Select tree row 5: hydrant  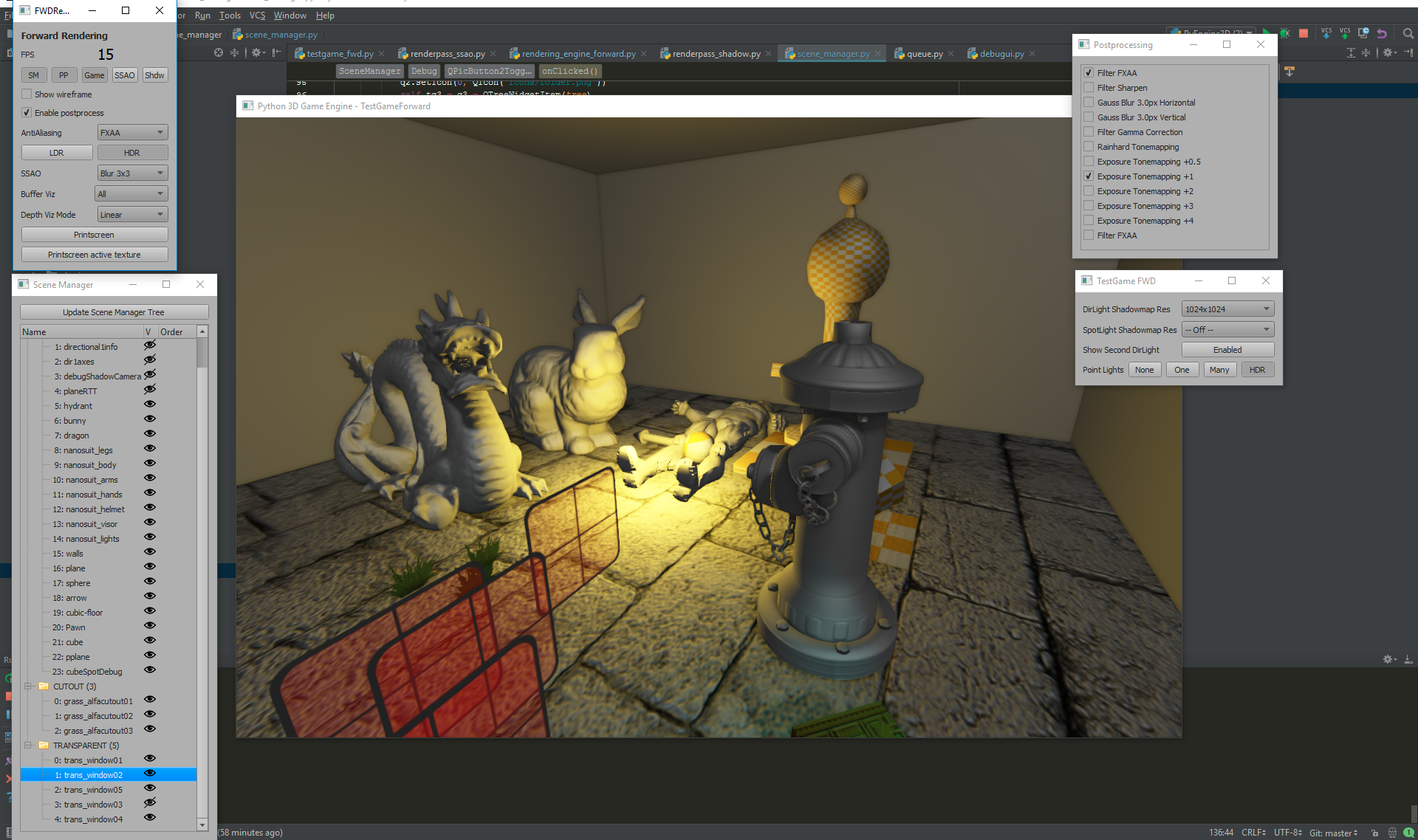109,405
